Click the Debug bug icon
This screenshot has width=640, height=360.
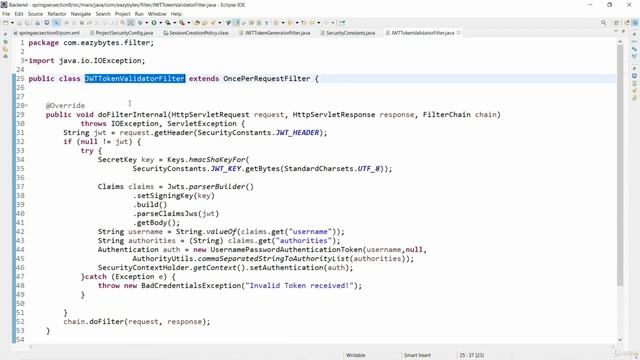point(140,23)
